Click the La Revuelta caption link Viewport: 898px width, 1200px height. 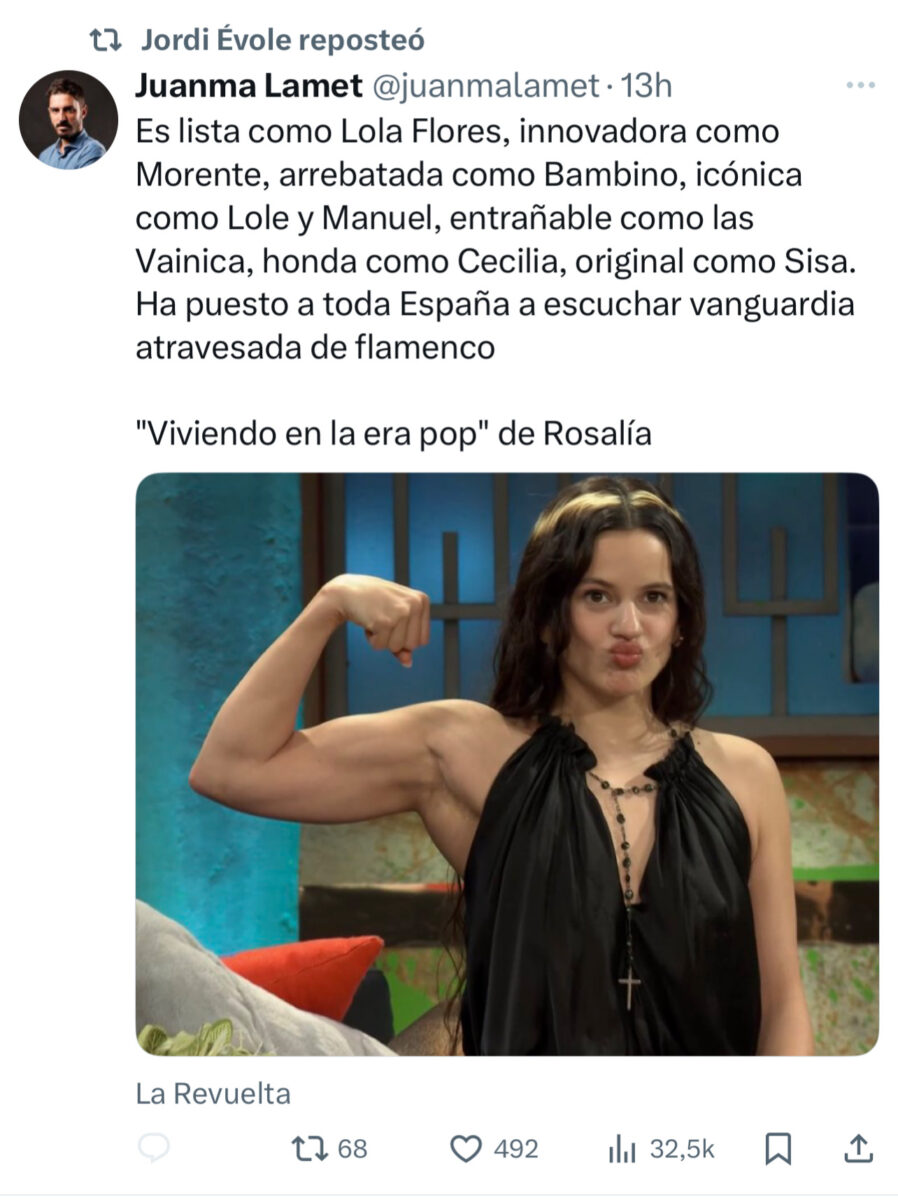213,1094
